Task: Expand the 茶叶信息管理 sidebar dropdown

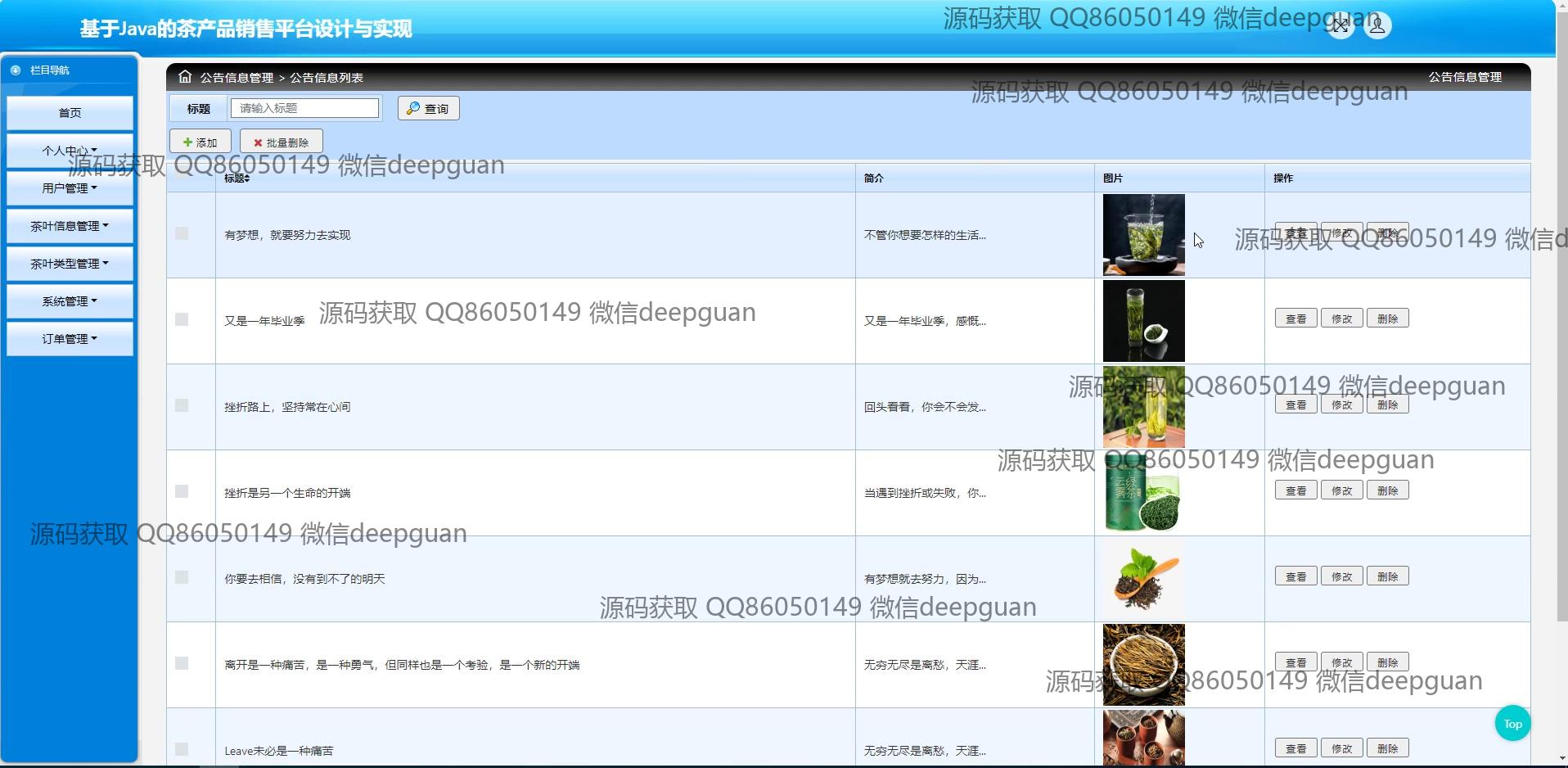Action: (70, 226)
